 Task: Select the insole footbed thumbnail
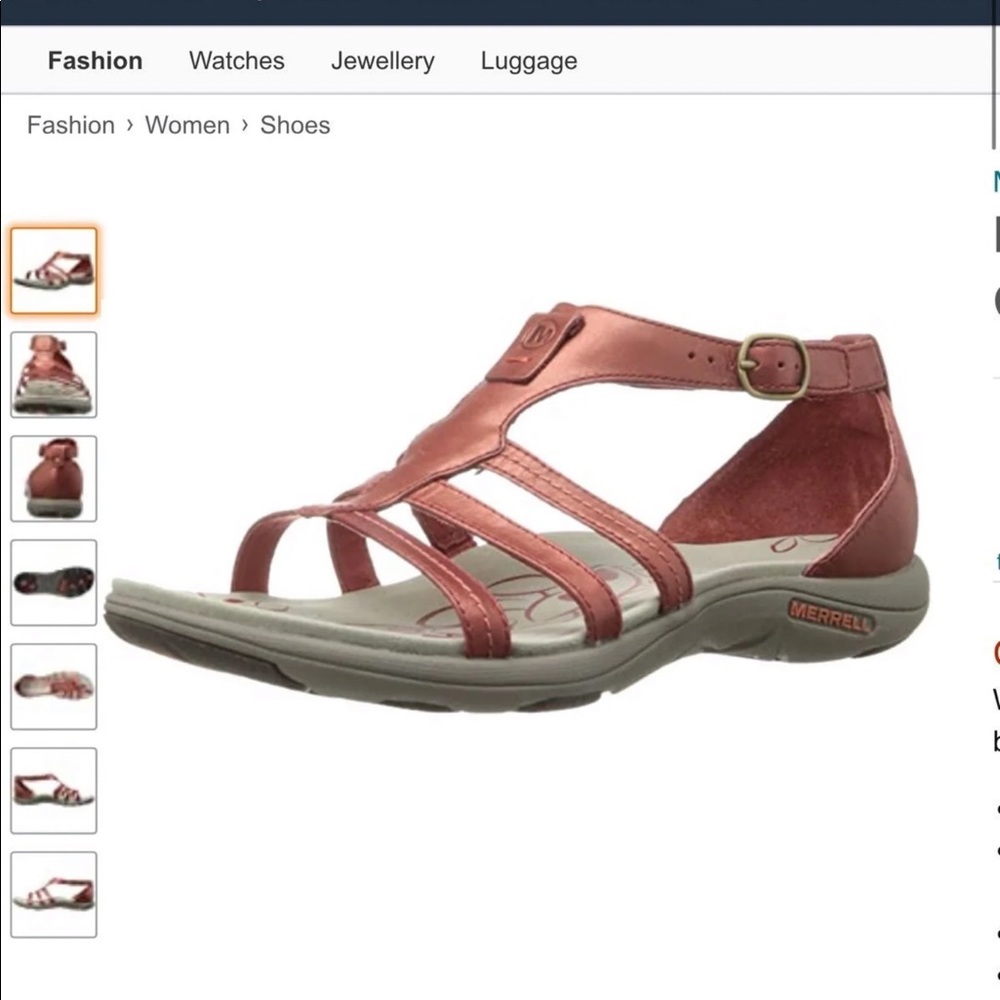click(x=54, y=688)
